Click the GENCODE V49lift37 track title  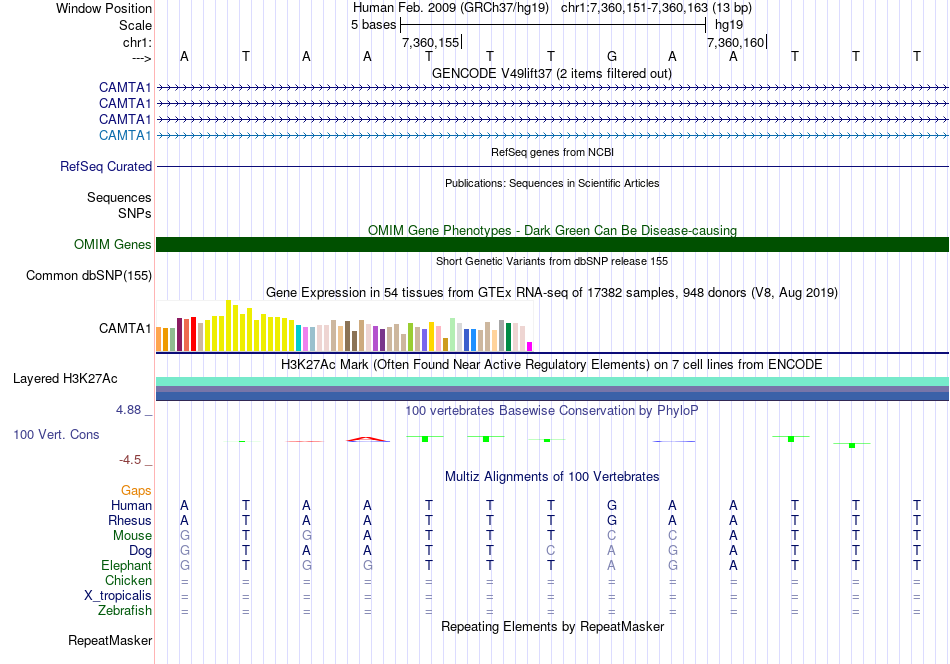pyautogui.click(x=551, y=73)
